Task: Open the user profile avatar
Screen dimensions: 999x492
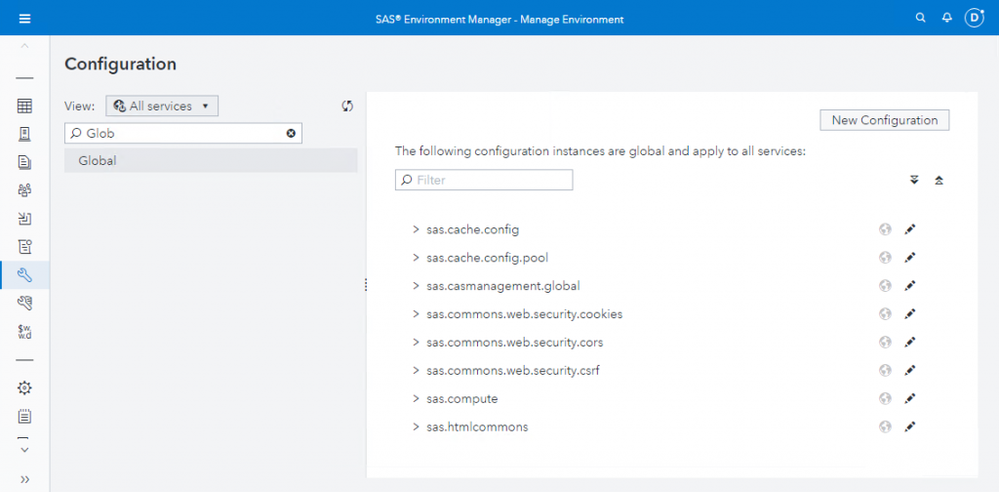Action: (x=974, y=18)
